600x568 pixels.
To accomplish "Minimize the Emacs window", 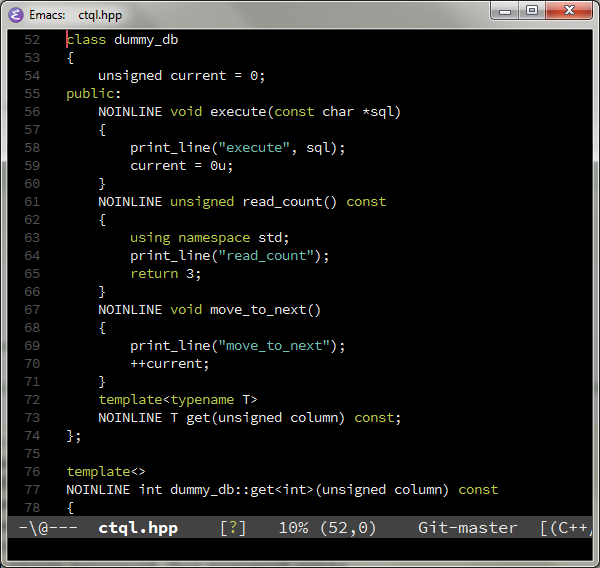I will point(508,10).
